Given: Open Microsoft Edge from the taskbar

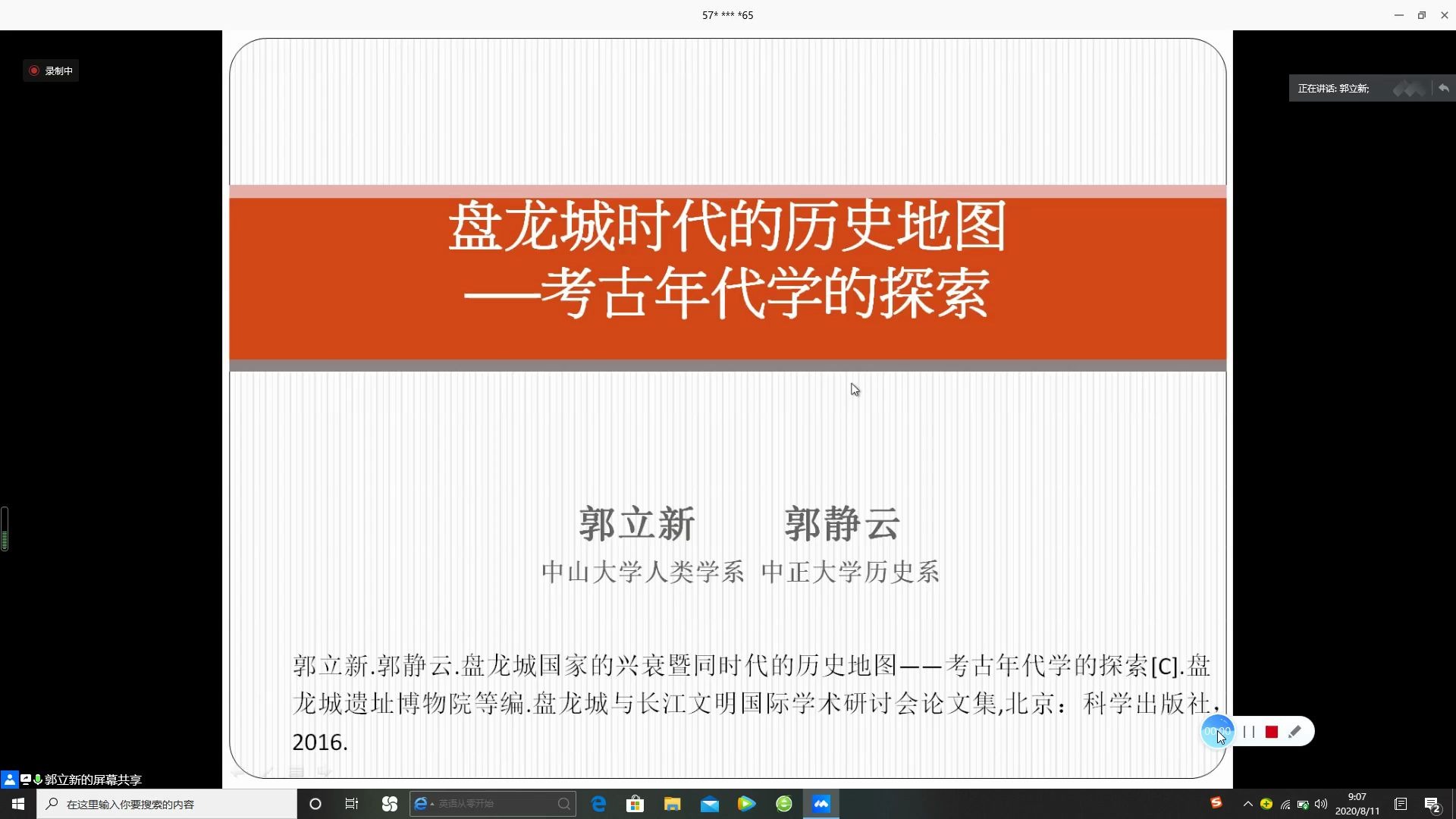Looking at the screenshot, I should [x=598, y=804].
